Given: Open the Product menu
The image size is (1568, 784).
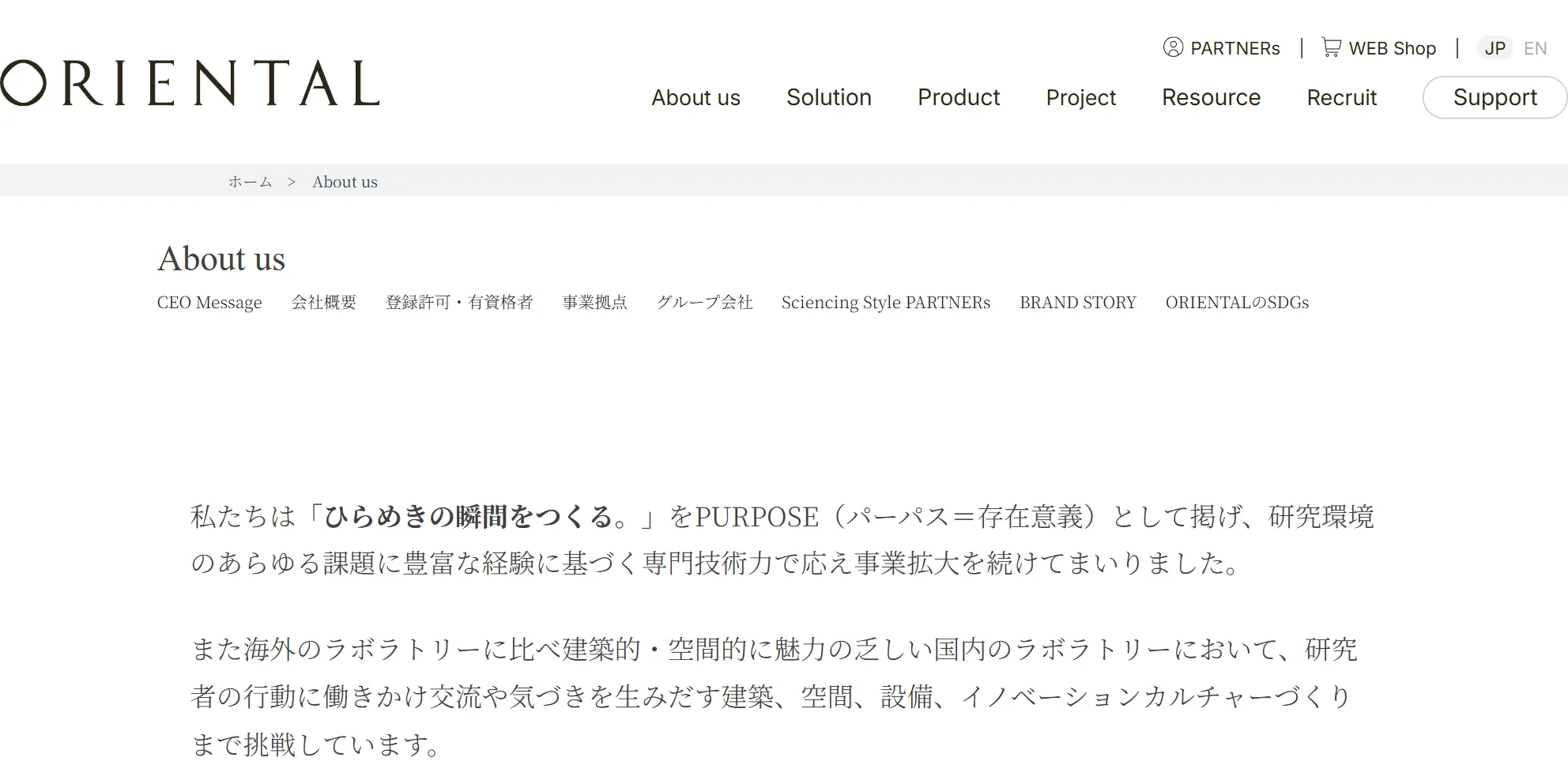Looking at the screenshot, I should point(959,97).
